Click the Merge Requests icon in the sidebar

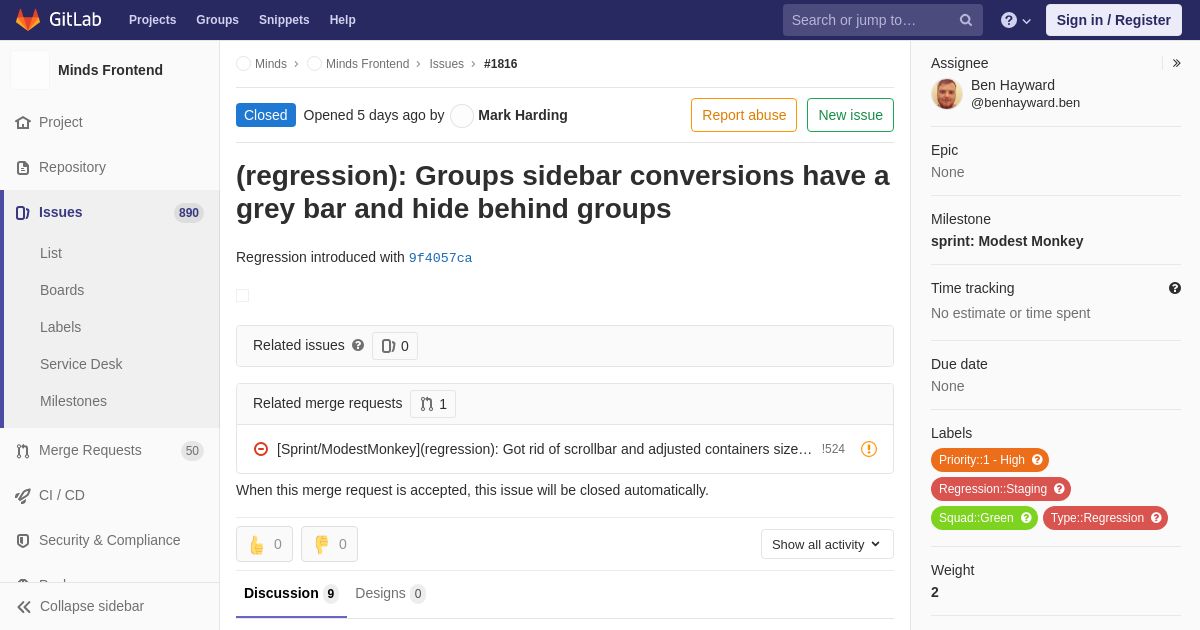[x=23, y=450]
